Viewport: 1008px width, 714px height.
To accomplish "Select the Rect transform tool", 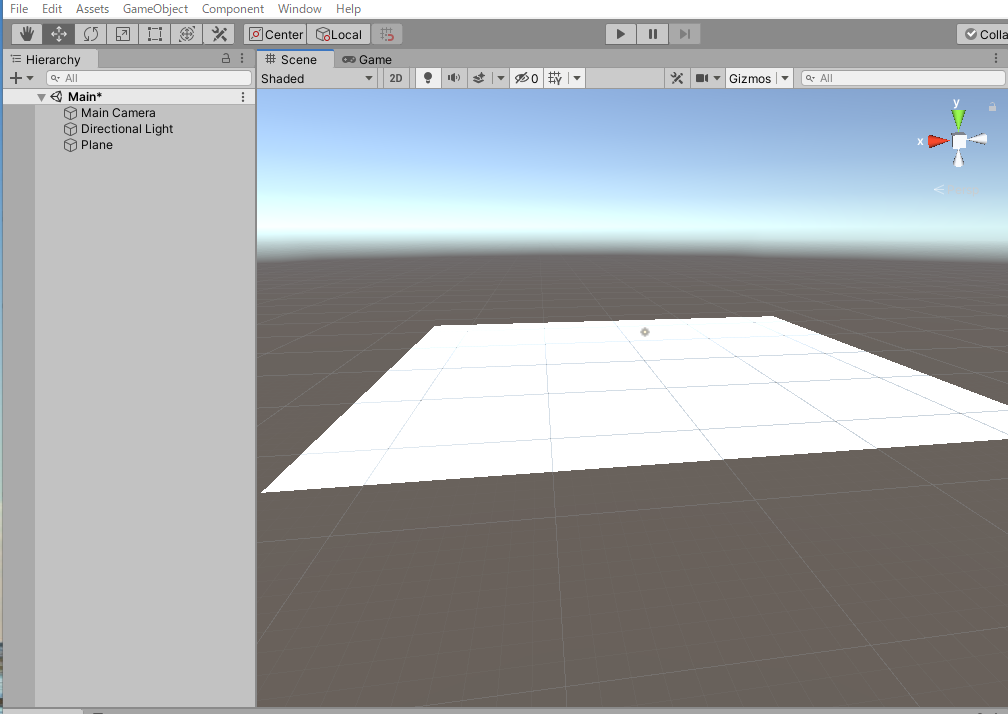I will [x=155, y=33].
